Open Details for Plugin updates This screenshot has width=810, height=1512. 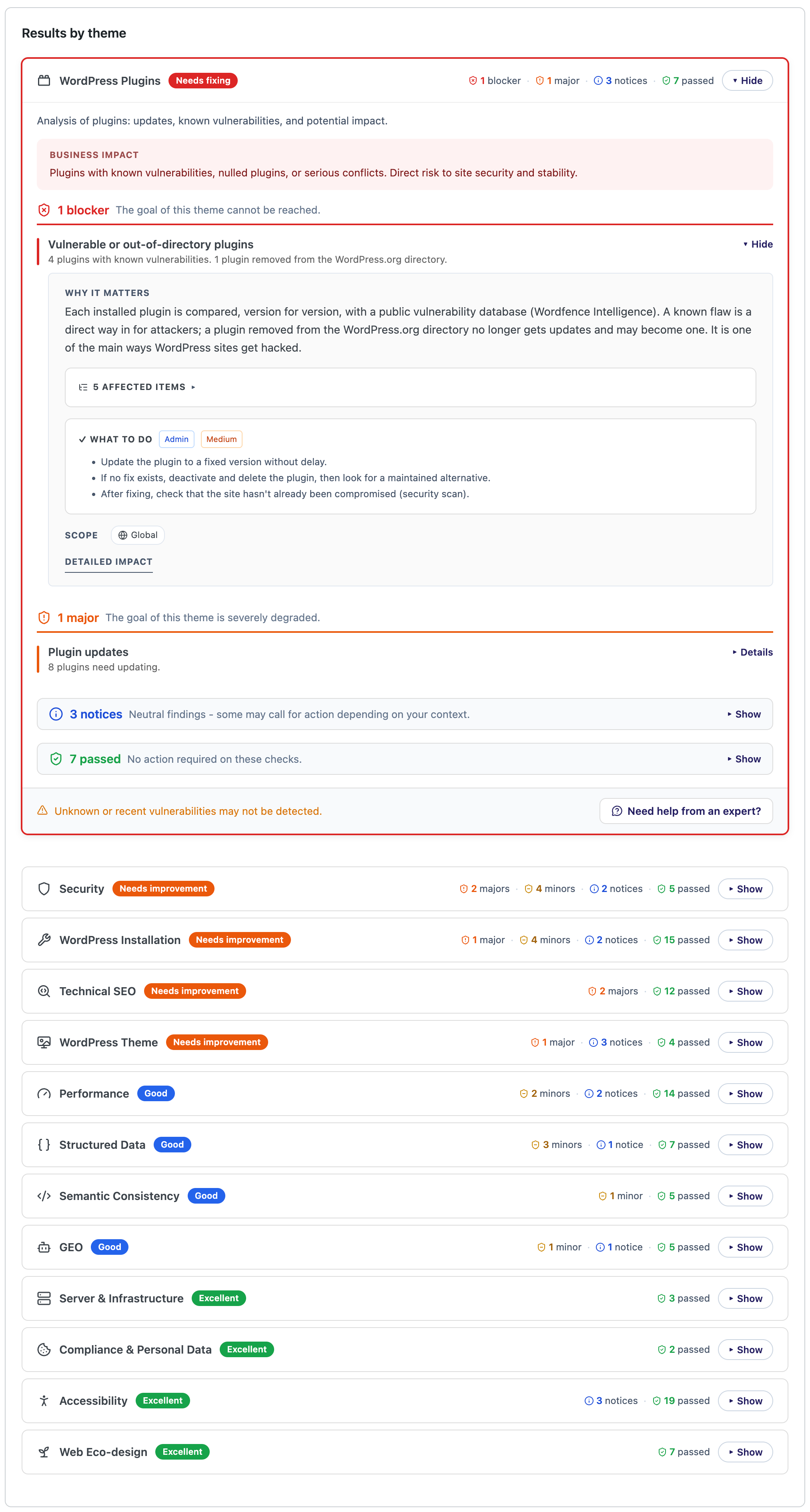tap(752, 652)
